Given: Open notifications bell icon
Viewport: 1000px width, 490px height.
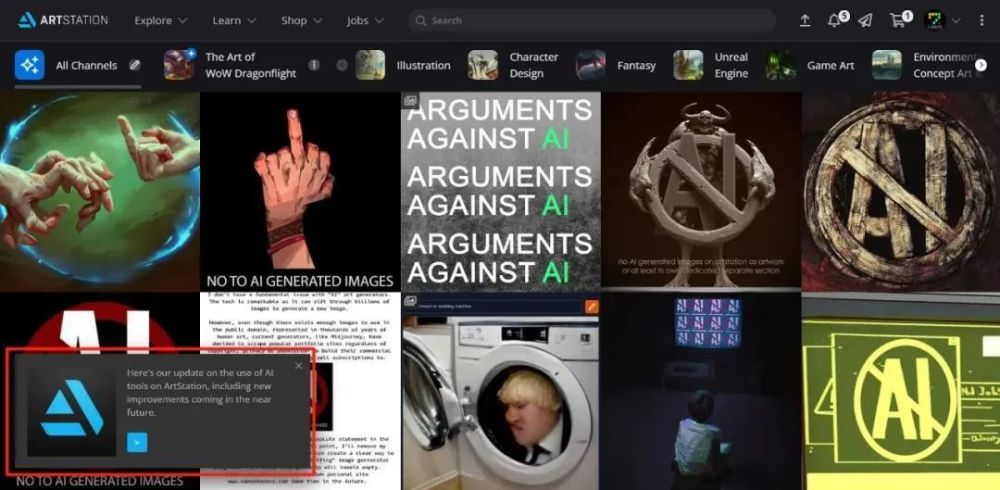Looking at the screenshot, I should click(x=834, y=21).
